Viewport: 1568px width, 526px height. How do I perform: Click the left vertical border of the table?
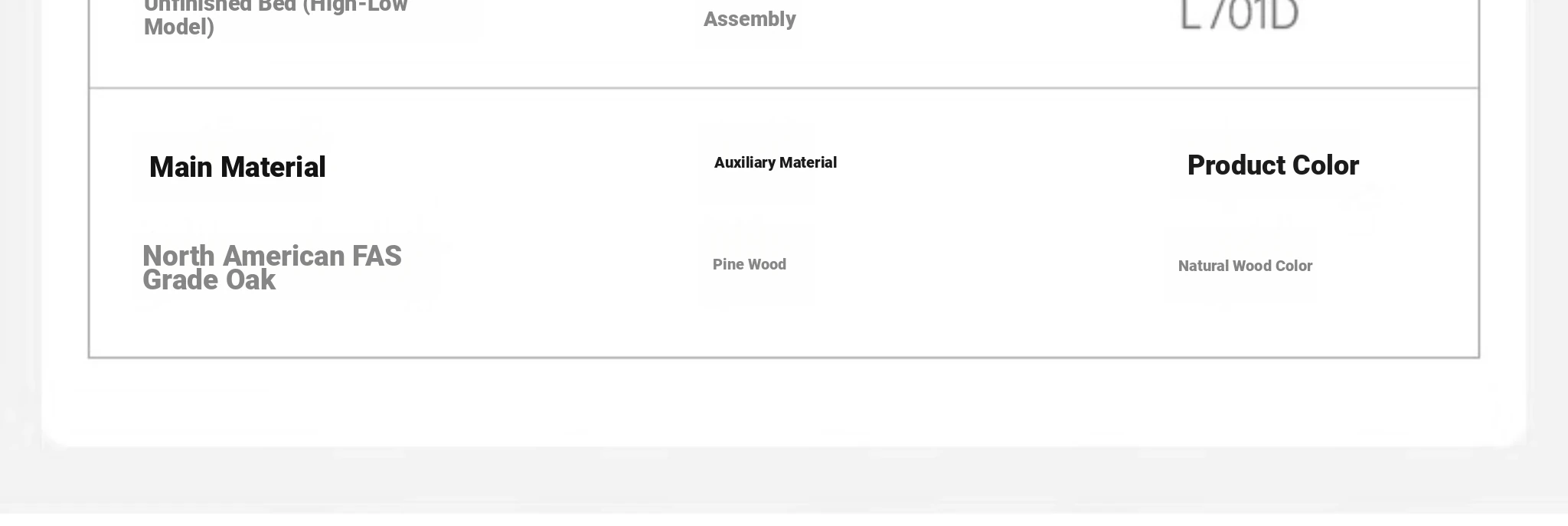(x=89, y=222)
